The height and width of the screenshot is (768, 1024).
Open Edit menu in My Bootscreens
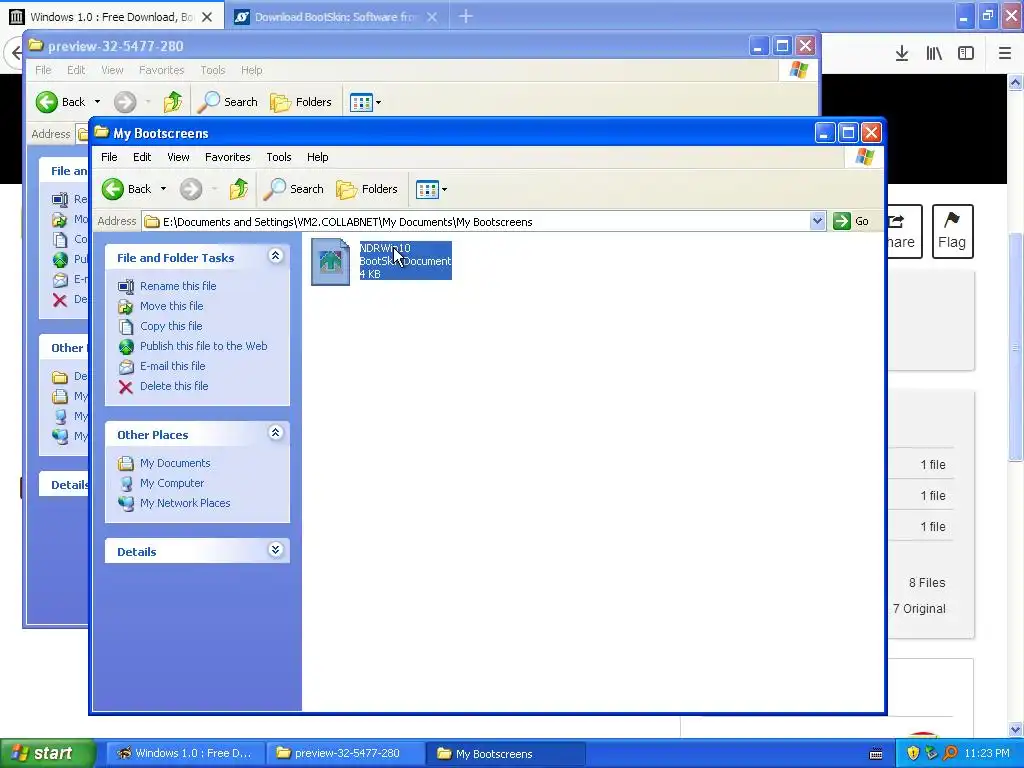[142, 157]
